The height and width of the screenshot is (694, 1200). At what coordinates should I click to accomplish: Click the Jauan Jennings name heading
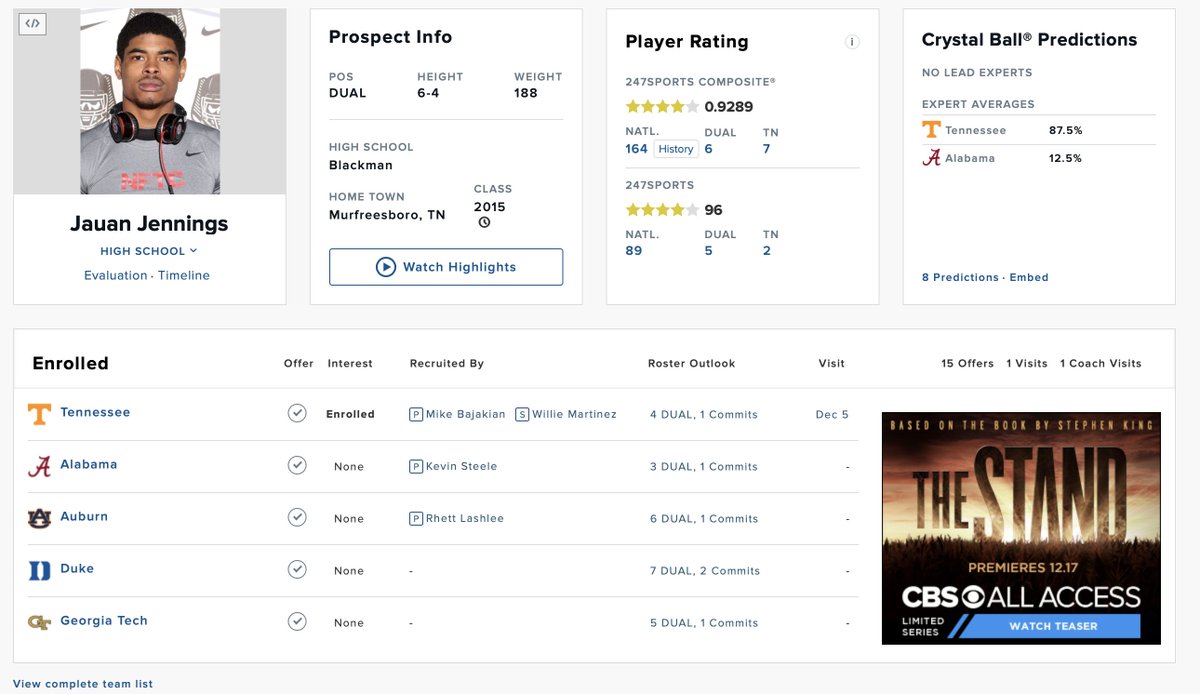coord(149,224)
